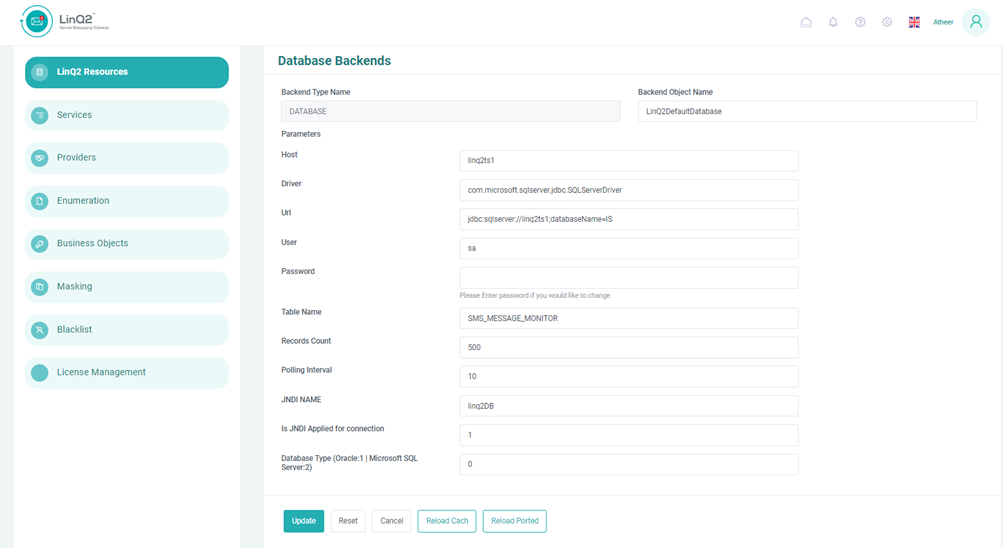The image size is (1003, 548).
Task: Click the JNDI NAME label
Action: pyautogui.click(x=301, y=400)
